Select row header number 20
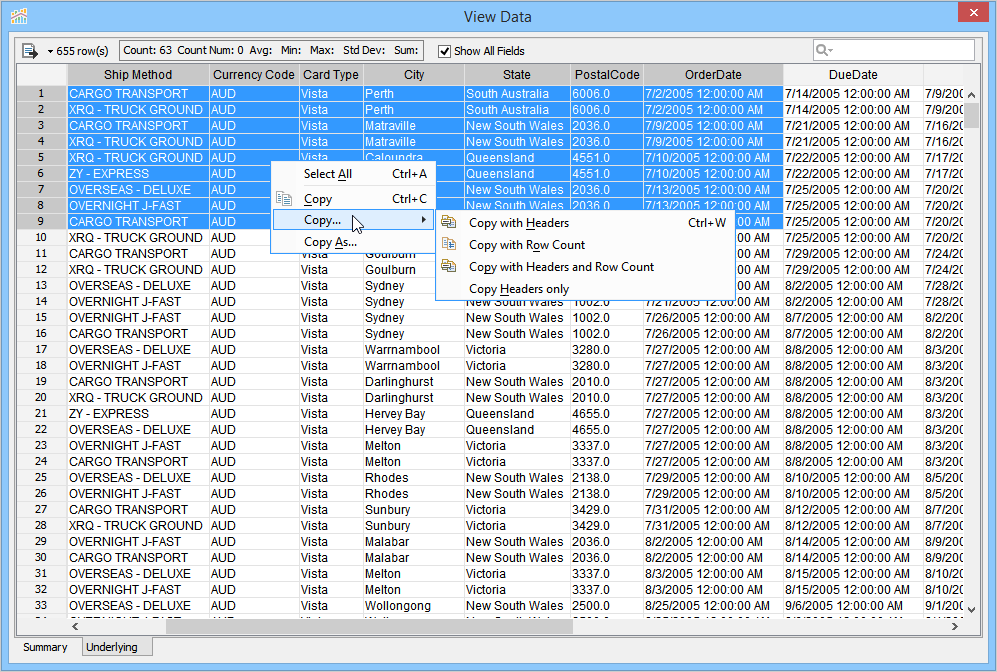997x672 pixels. pos(41,397)
